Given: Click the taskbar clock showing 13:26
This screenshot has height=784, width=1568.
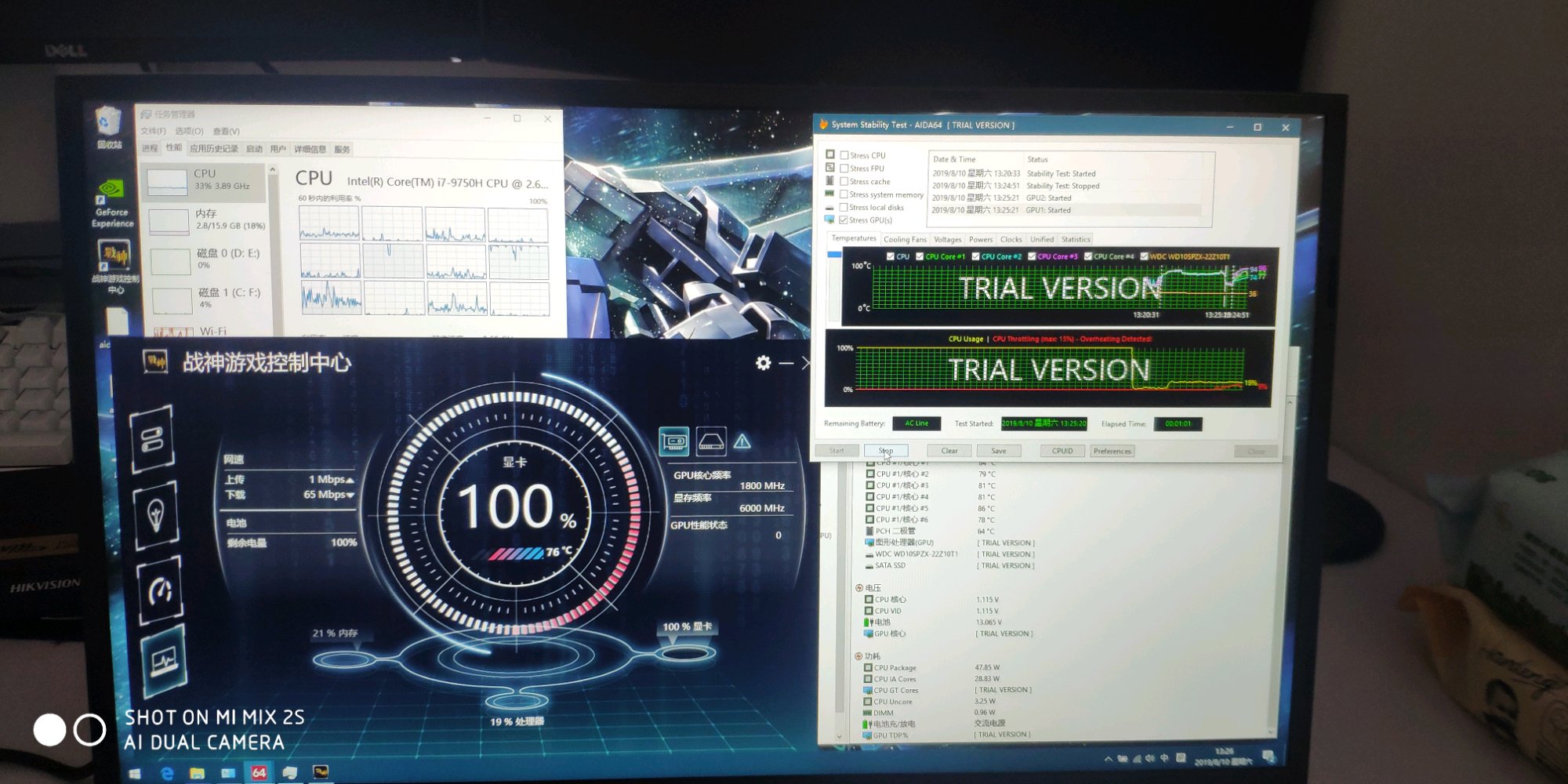Looking at the screenshot, I should [1223, 756].
